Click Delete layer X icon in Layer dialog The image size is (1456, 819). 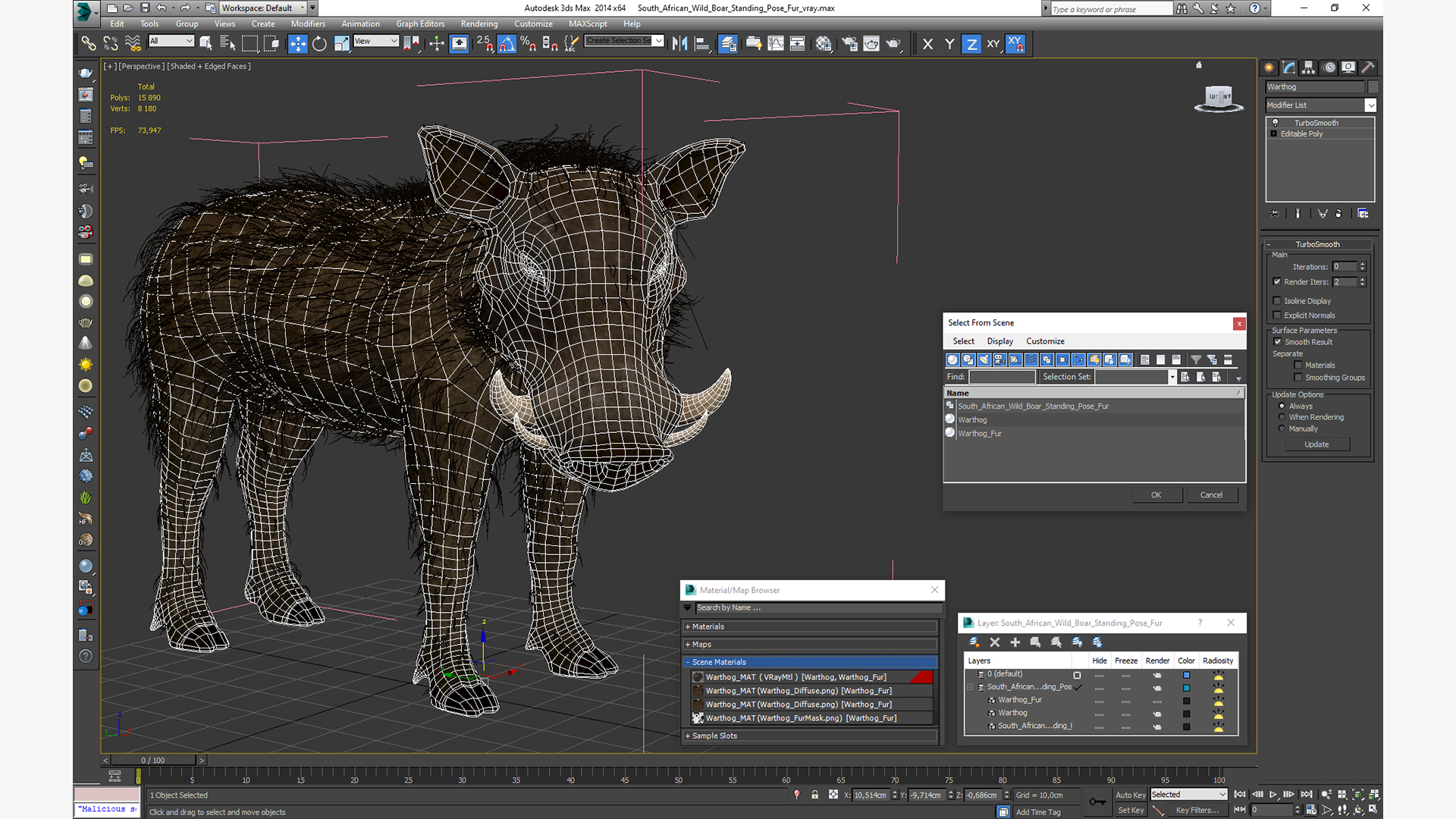[x=995, y=642]
